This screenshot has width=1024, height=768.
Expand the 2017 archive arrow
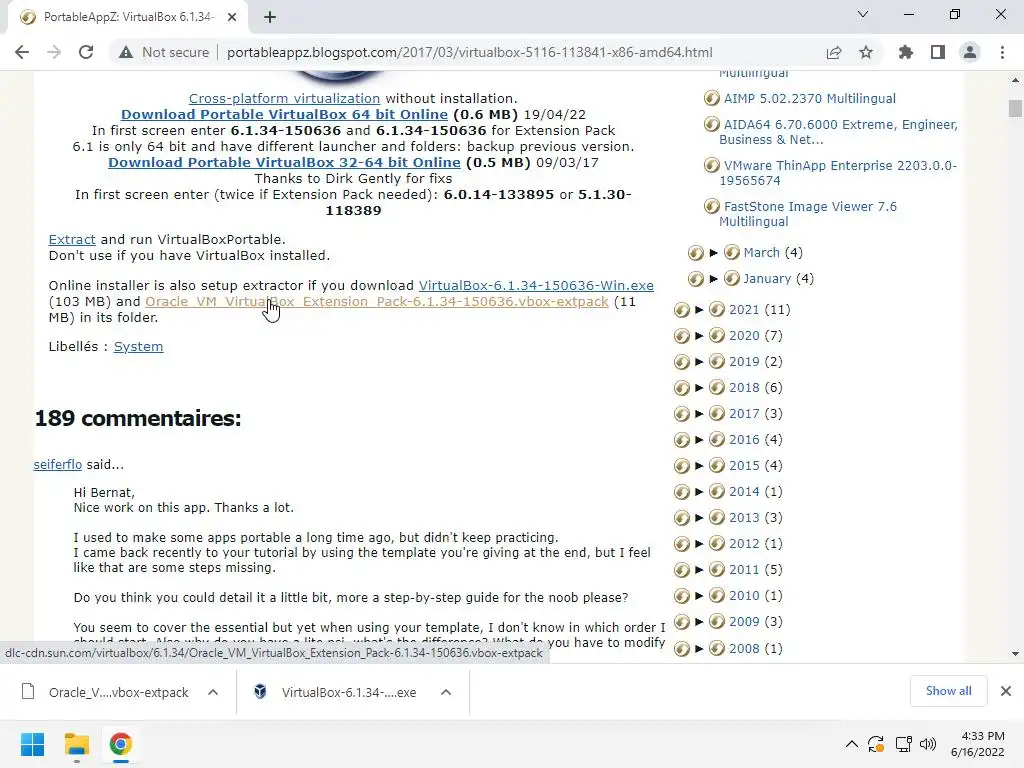tap(699, 414)
